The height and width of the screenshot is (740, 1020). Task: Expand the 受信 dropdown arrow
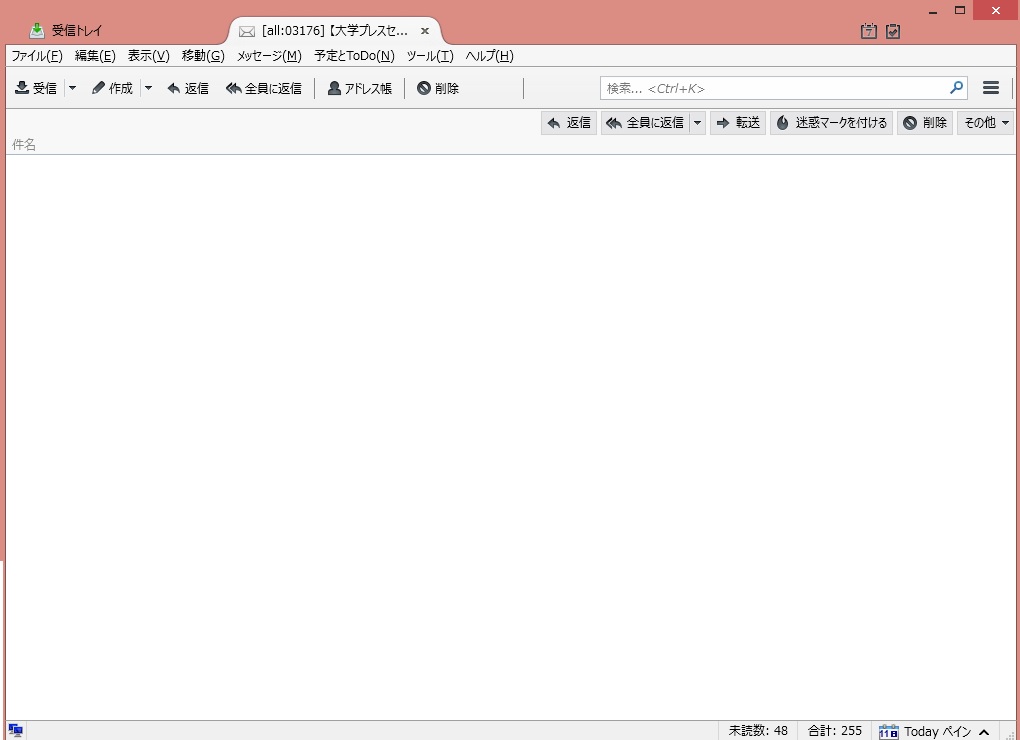pyautogui.click(x=72, y=88)
